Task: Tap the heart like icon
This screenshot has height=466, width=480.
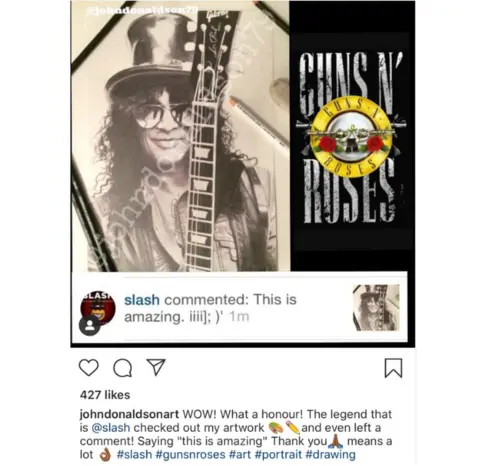Action: coord(89,368)
